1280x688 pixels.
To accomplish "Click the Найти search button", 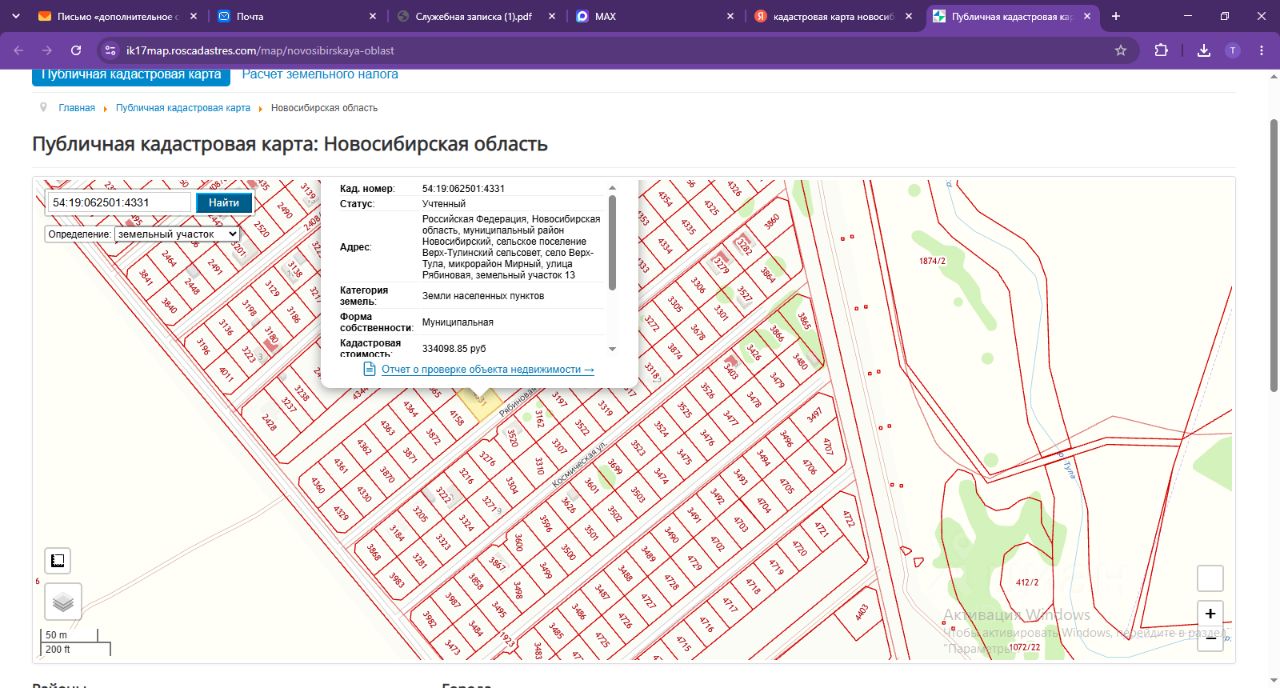I will click(x=224, y=203).
